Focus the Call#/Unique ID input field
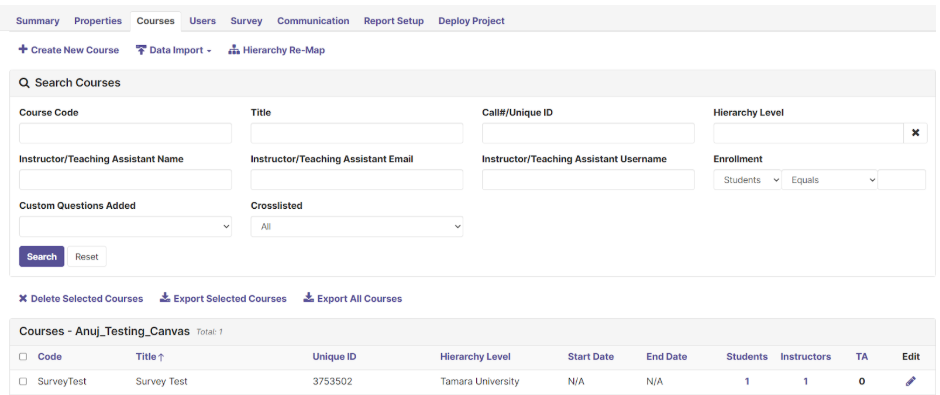 pos(588,133)
